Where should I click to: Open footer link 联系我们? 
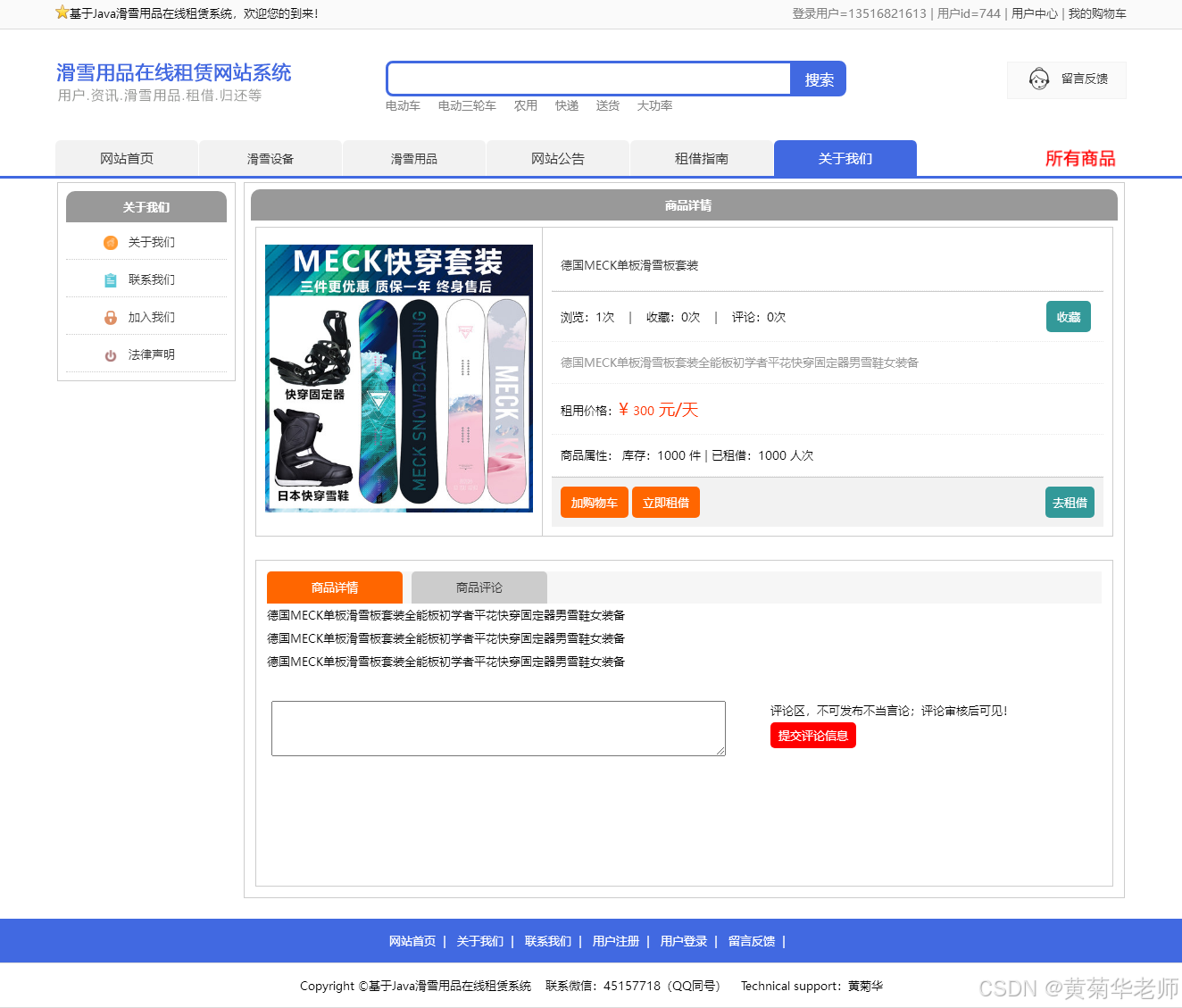[548, 941]
